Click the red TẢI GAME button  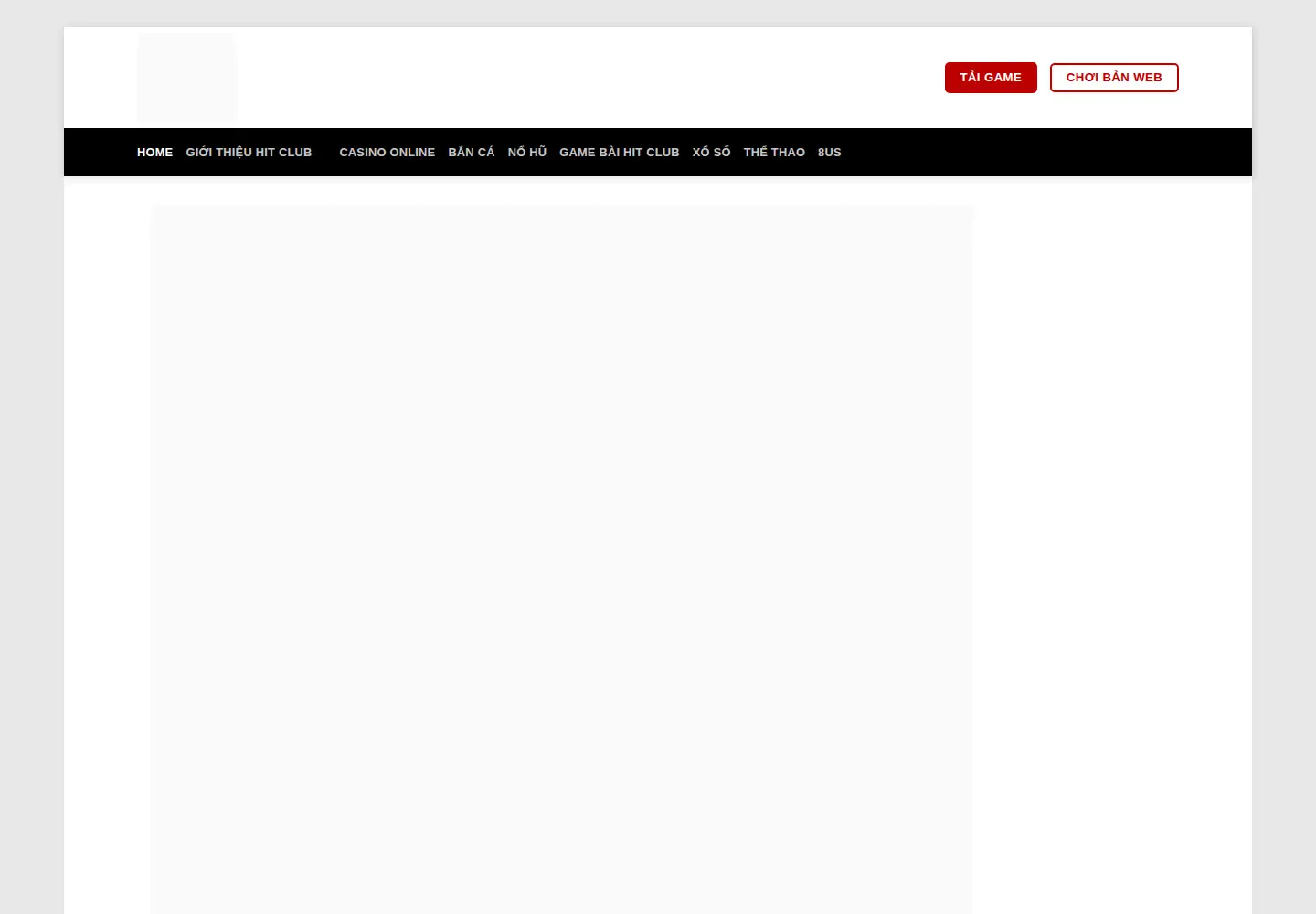point(991,78)
